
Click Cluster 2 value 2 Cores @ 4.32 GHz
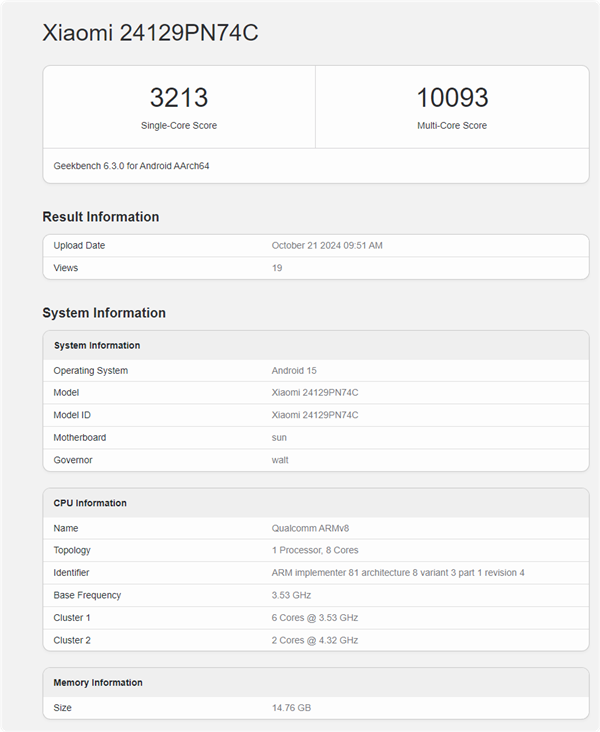pos(315,640)
